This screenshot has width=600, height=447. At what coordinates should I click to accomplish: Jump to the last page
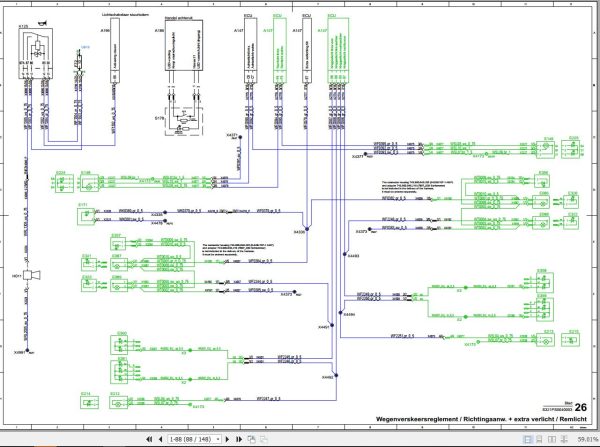pos(239,439)
